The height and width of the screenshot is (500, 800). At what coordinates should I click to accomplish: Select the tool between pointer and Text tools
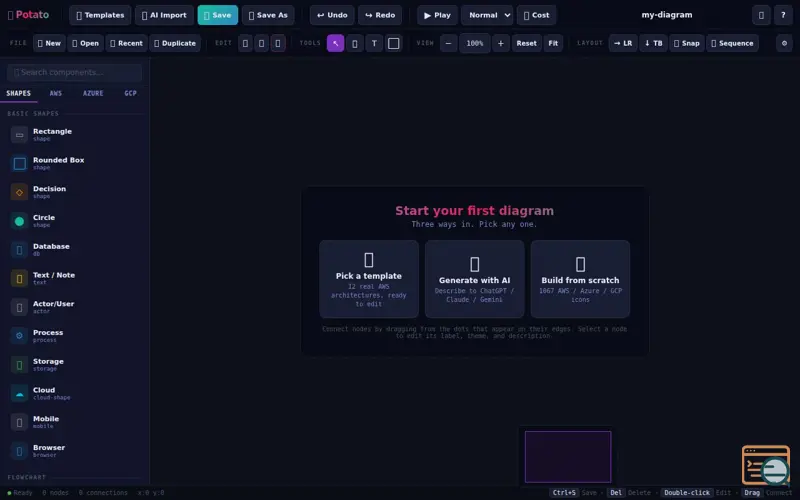point(355,43)
